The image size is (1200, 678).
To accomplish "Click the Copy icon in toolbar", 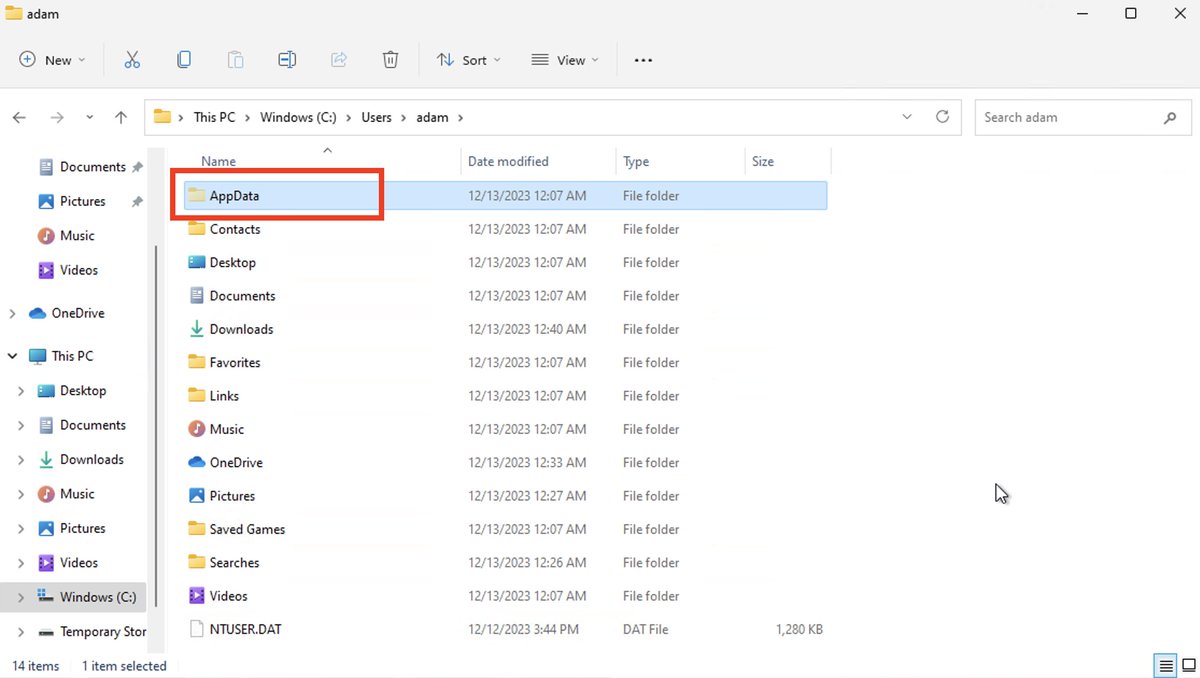I will tap(184, 60).
